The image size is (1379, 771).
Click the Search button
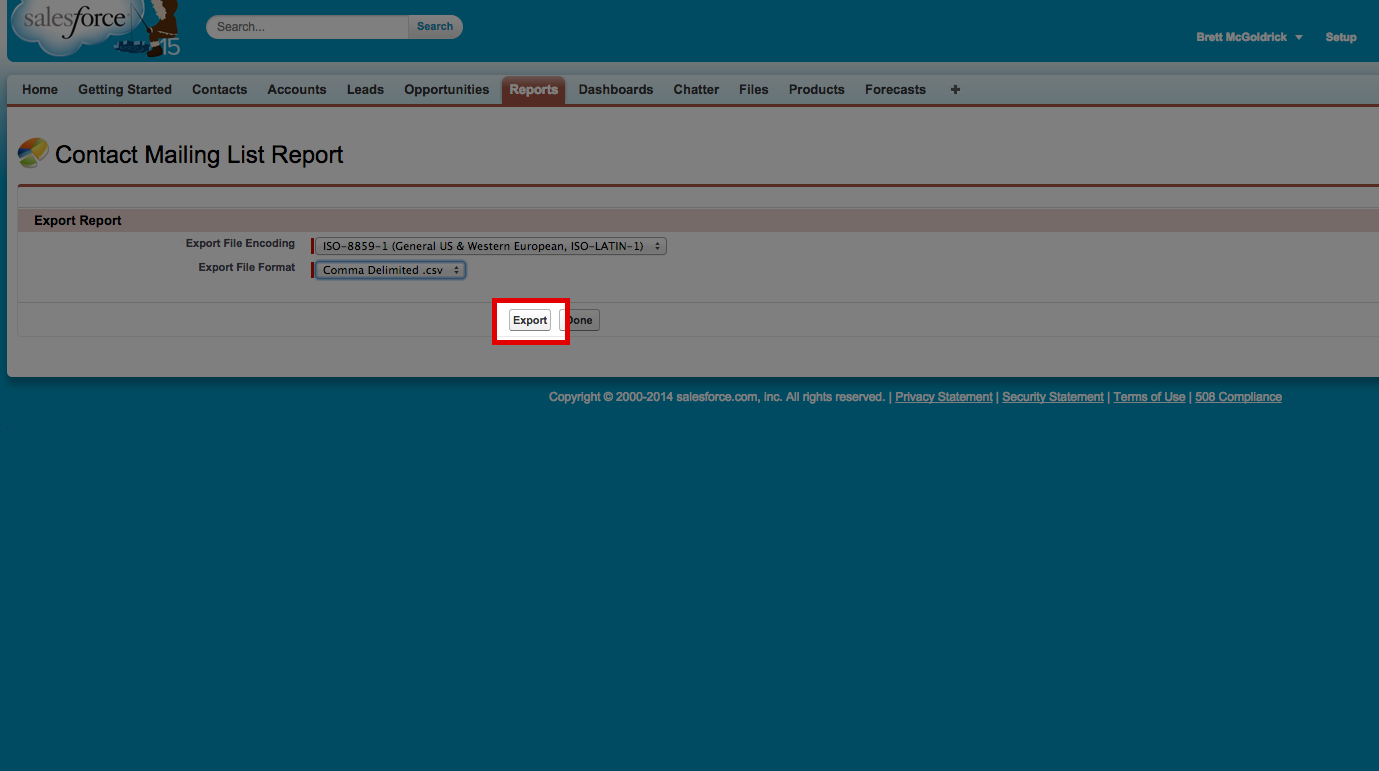click(x=435, y=27)
